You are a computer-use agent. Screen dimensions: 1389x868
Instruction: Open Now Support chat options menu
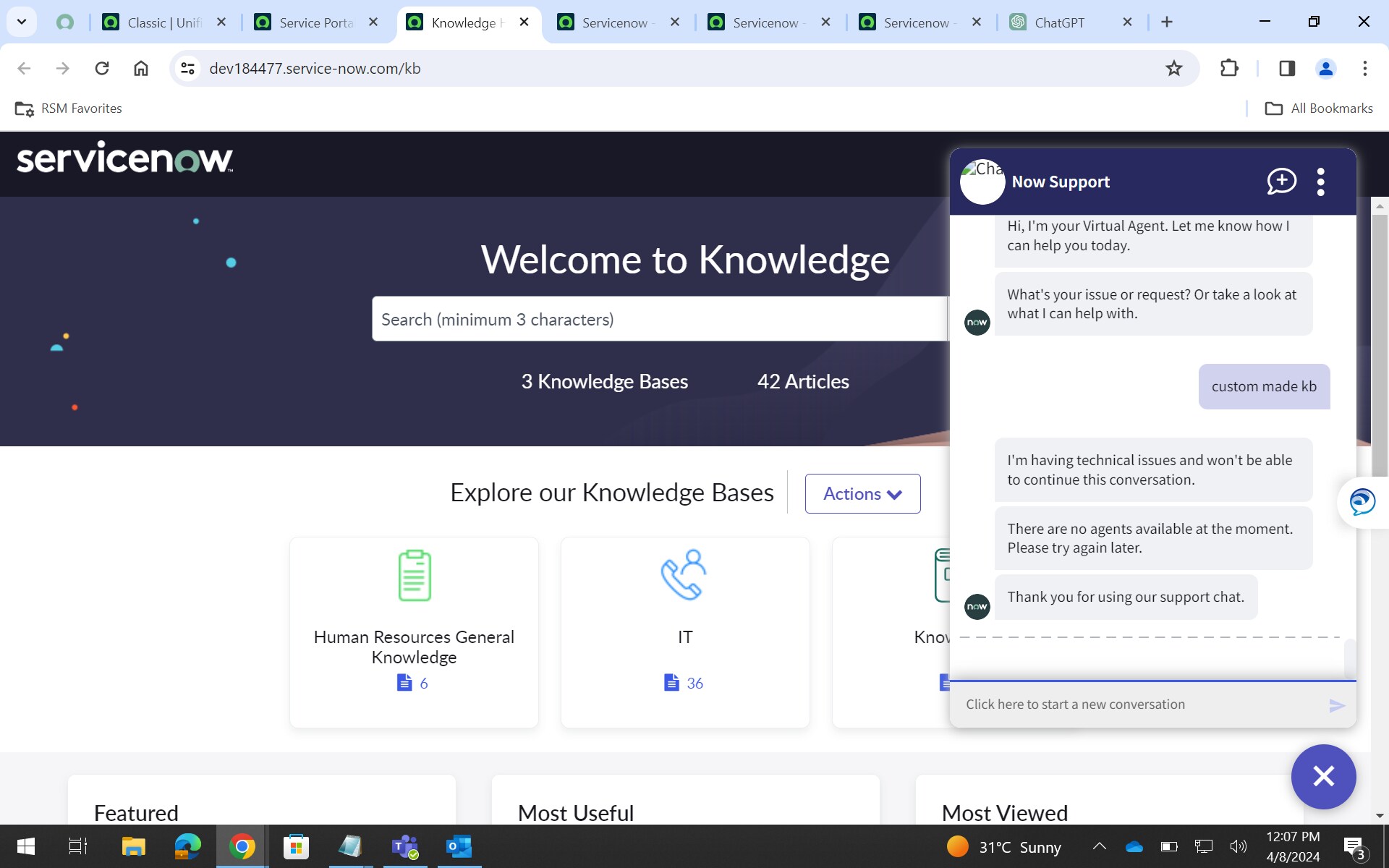(x=1321, y=182)
